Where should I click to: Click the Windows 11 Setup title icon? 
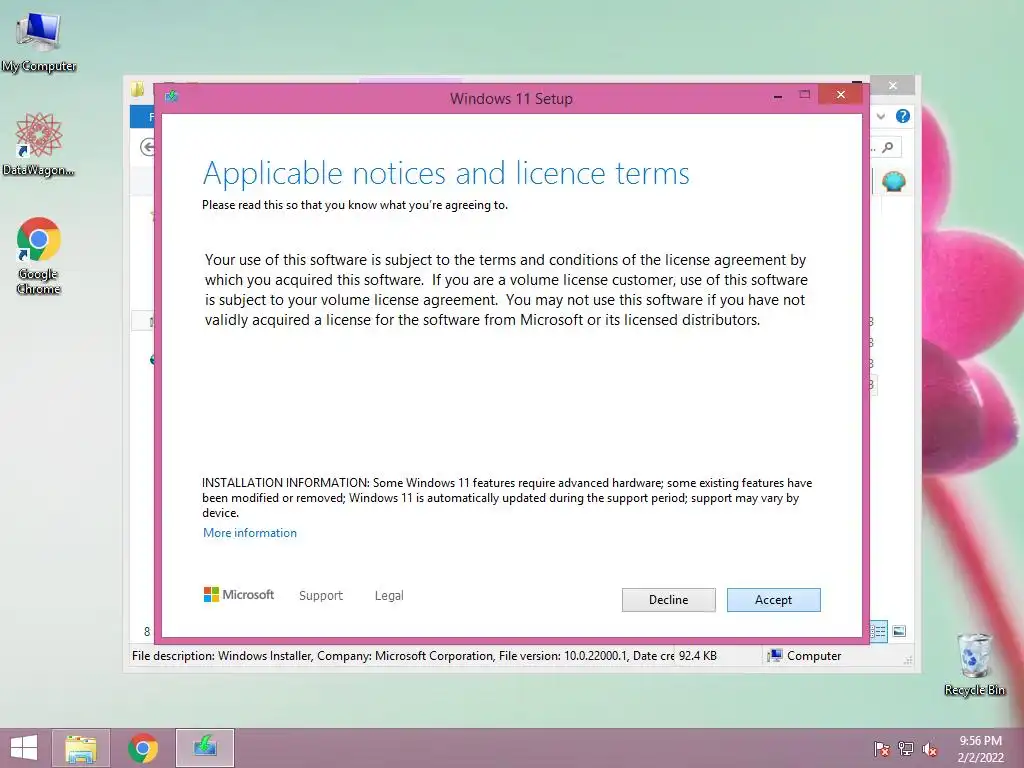172,97
